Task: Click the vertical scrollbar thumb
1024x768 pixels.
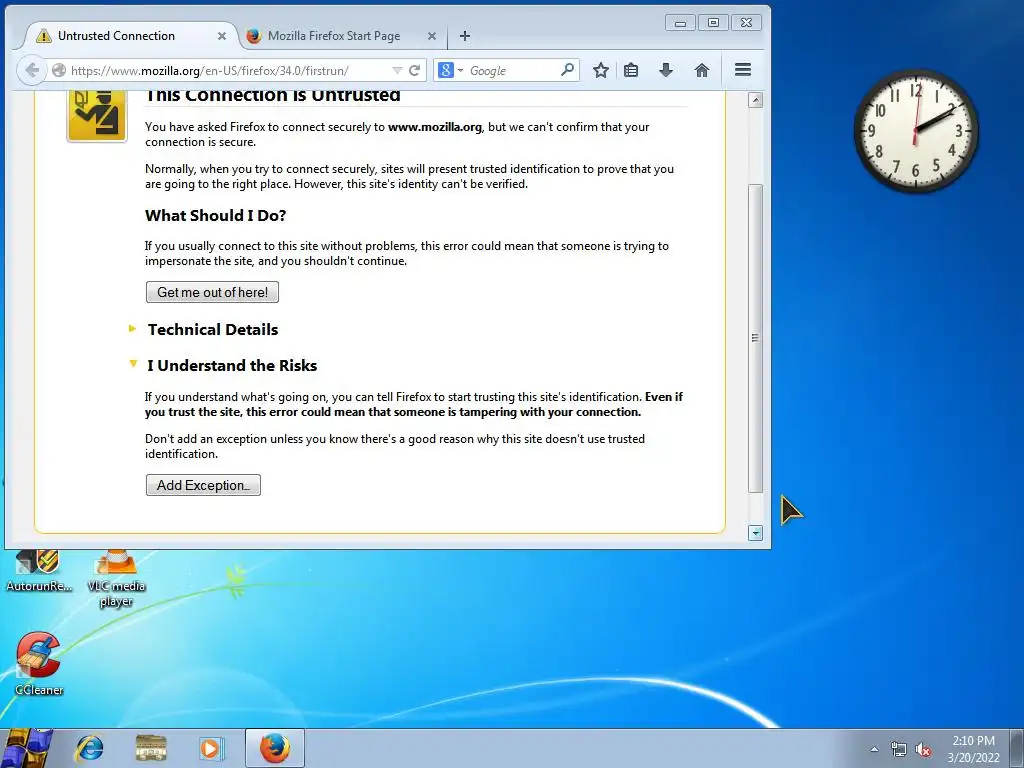Action: (756, 338)
